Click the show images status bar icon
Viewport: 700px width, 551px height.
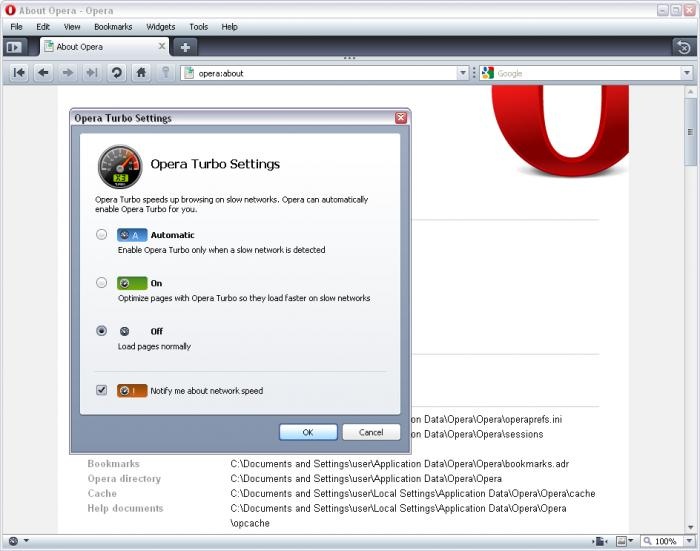(x=621, y=541)
